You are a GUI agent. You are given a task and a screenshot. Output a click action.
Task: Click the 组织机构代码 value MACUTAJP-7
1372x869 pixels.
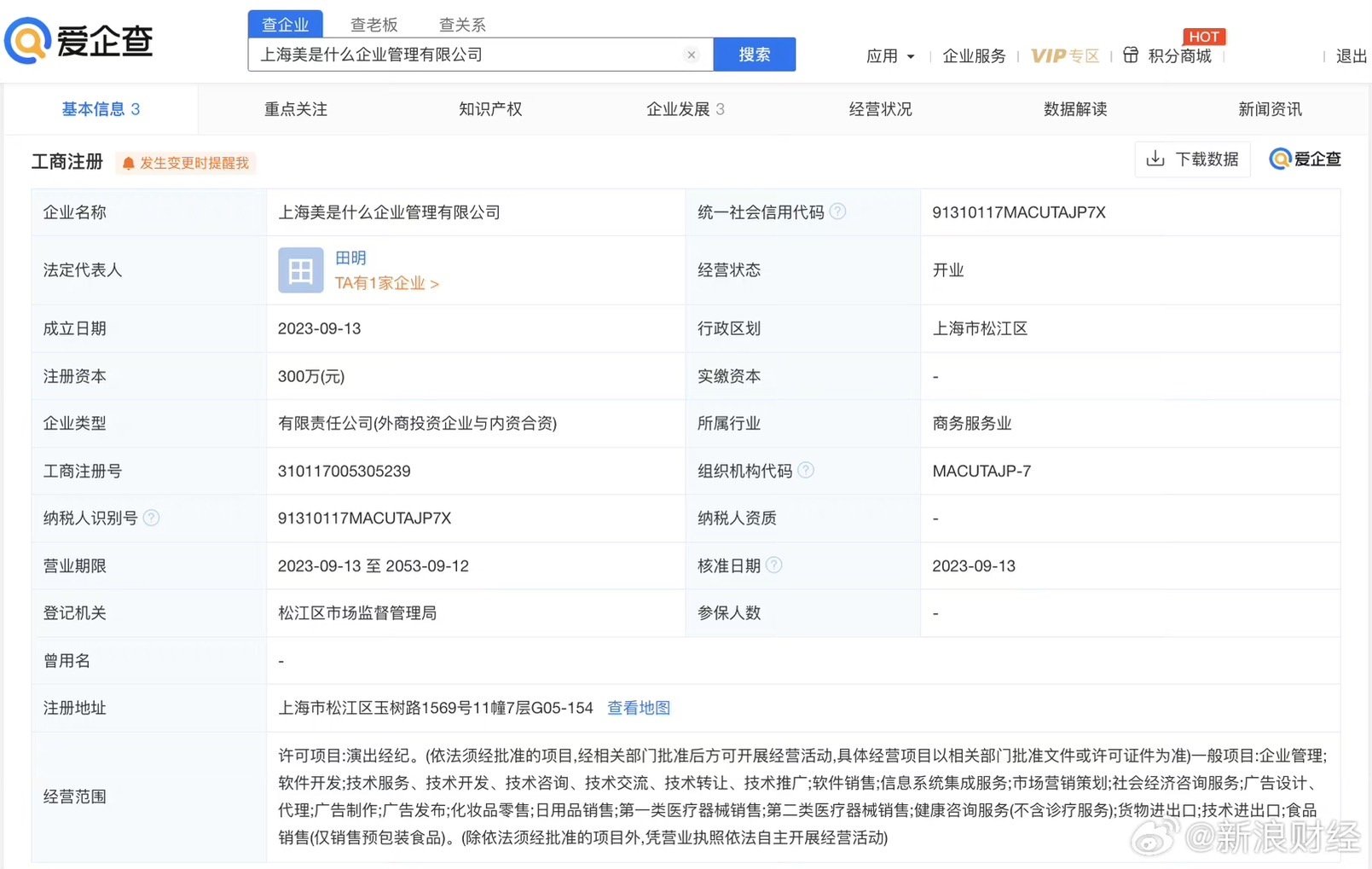(x=981, y=471)
